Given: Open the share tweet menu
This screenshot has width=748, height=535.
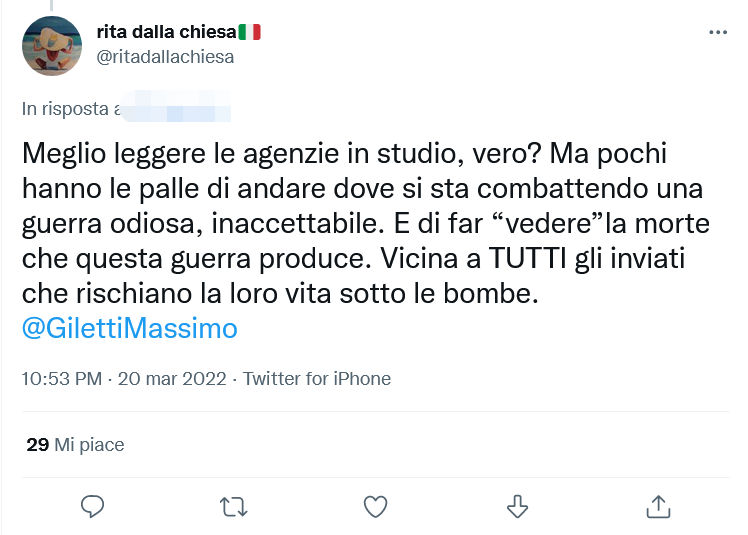Looking at the screenshot, I should tap(658, 507).
